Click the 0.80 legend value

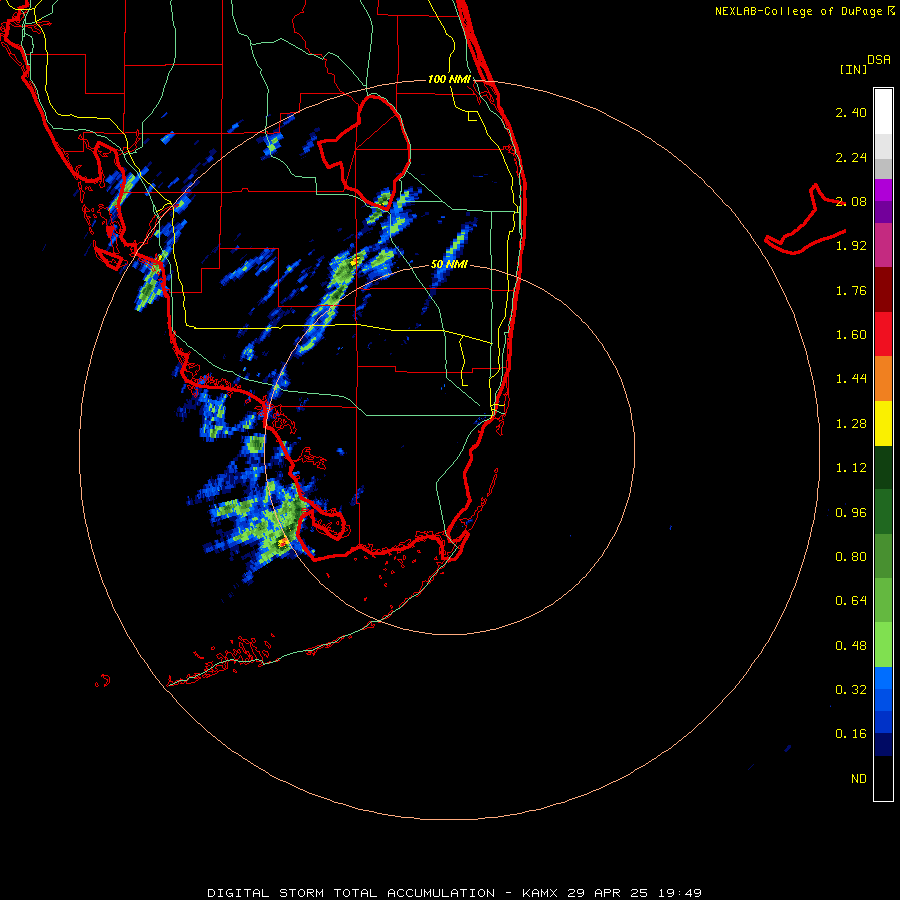click(851, 557)
